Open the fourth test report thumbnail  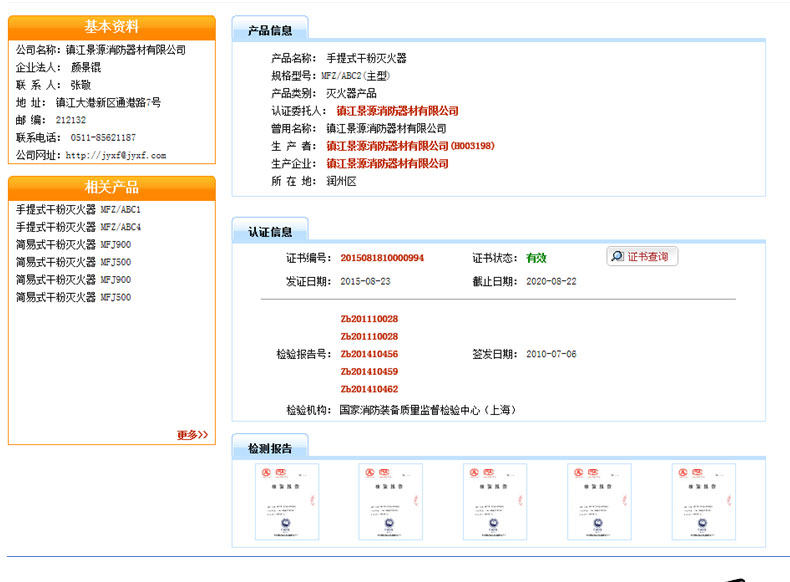(x=600, y=502)
